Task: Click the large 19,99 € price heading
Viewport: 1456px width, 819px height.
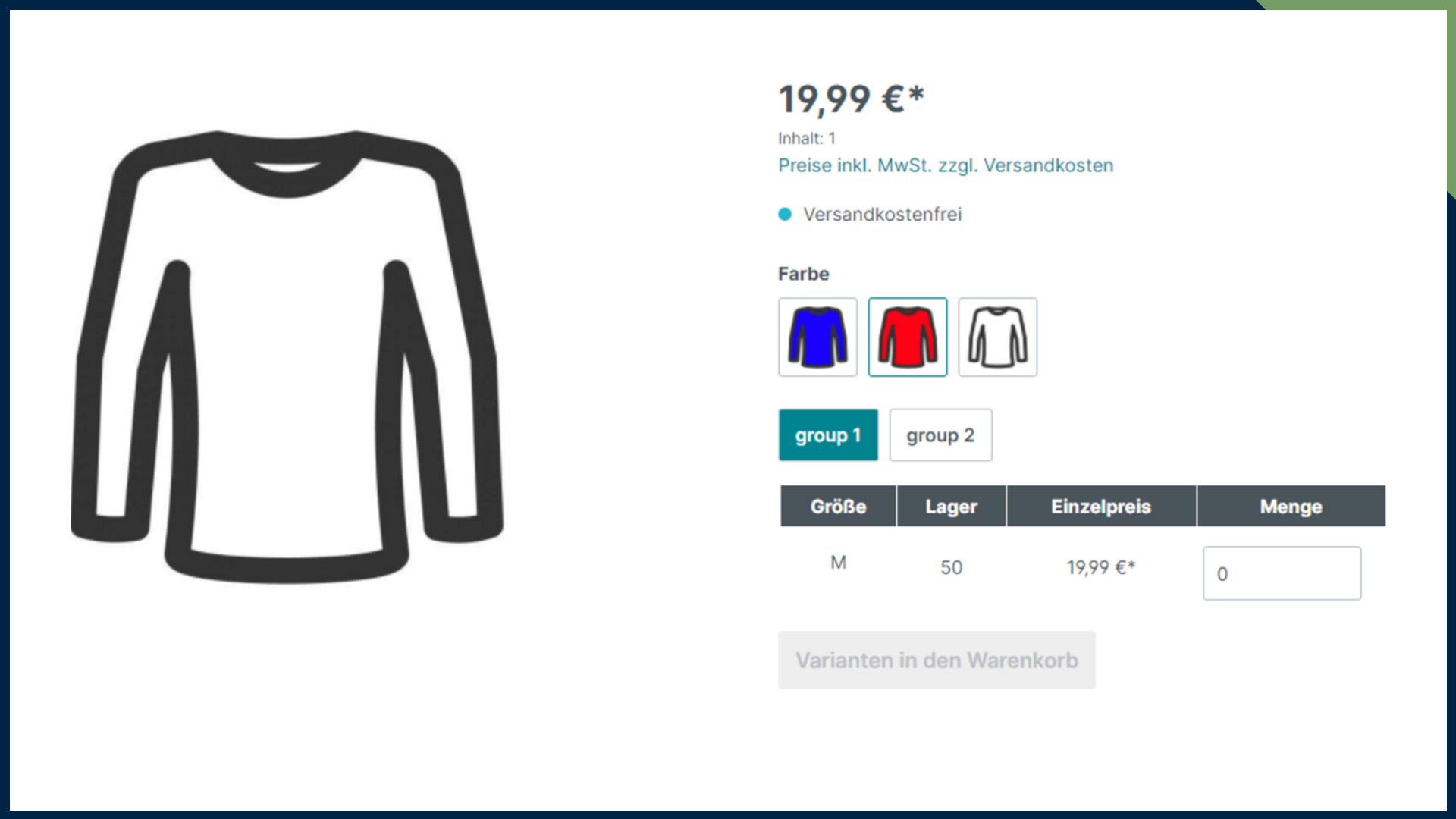Action: [852, 99]
